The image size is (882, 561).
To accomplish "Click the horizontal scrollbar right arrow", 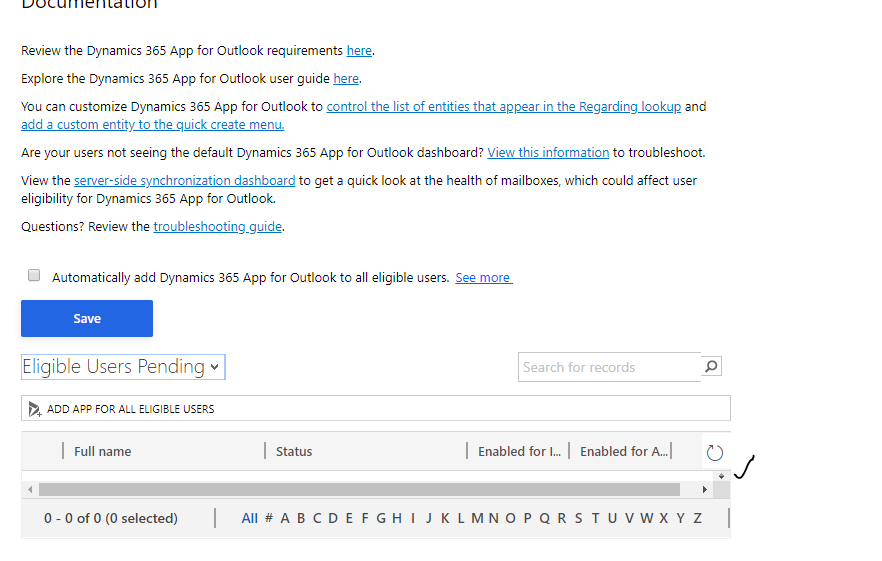I will pos(704,490).
